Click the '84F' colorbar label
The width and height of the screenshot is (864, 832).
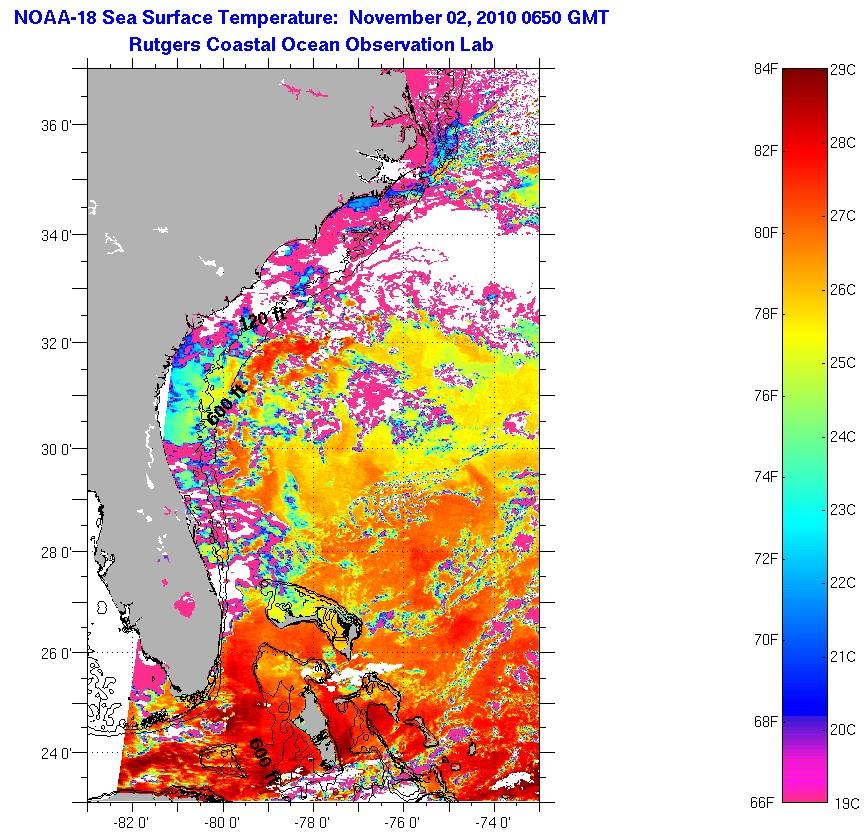click(766, 69)
